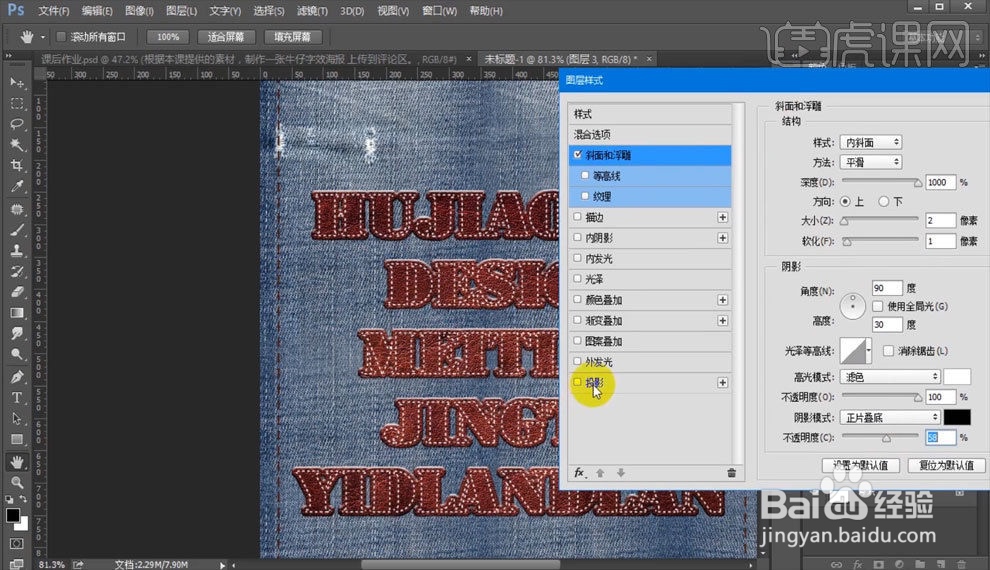Open the 文件(F) menu

coord(54,11)
